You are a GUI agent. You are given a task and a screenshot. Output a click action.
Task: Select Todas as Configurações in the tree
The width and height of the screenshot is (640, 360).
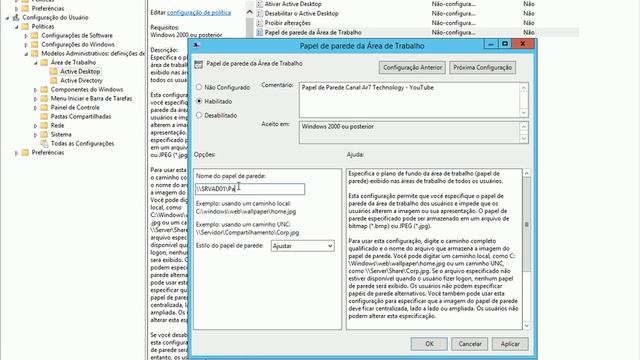pos(82,143)
